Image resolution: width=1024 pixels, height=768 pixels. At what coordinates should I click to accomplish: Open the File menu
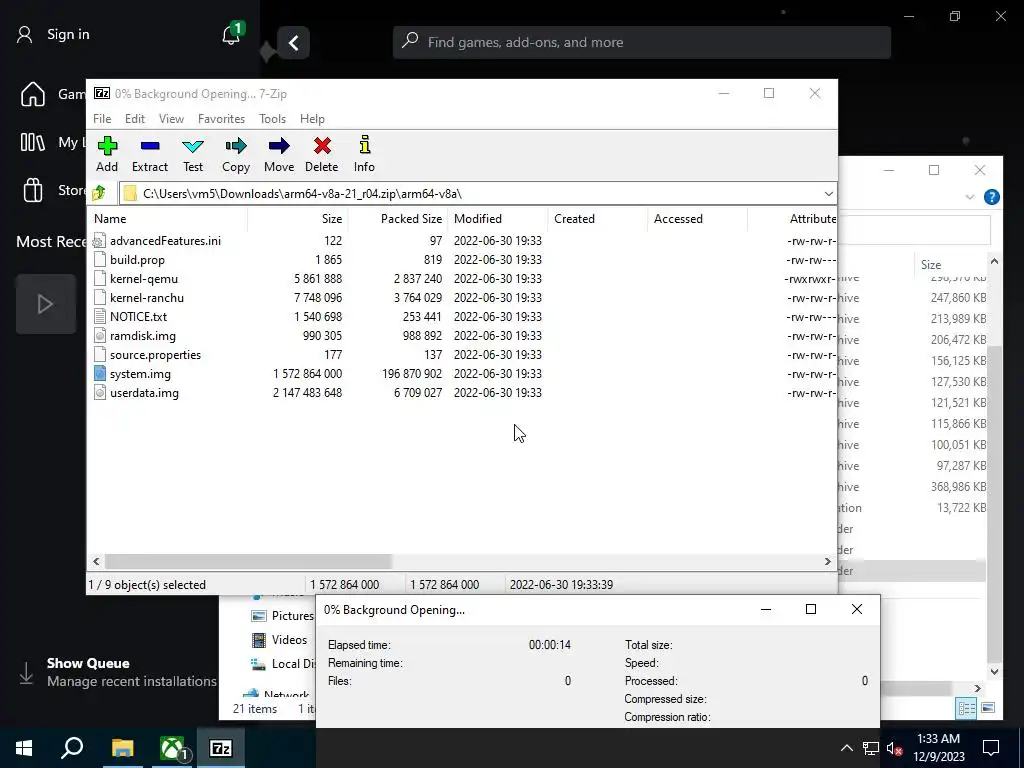tap(102, 119)
